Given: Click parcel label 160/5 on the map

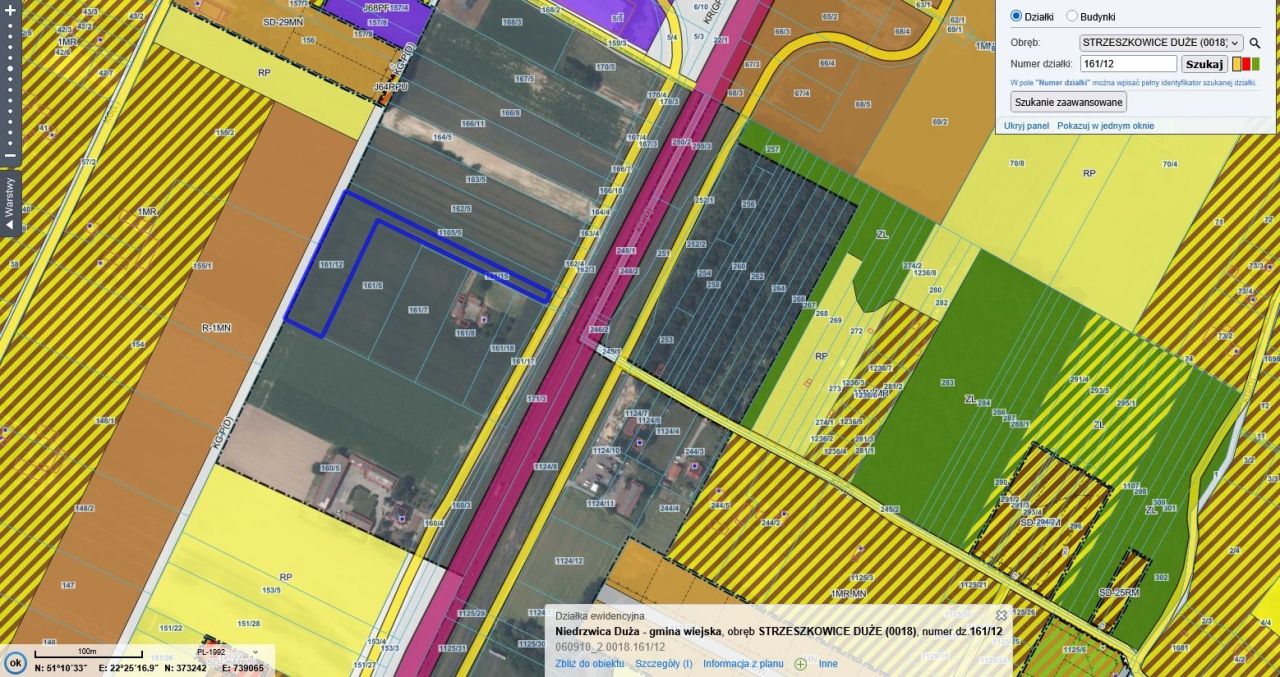Looking at the screenshot, I should tap(330, 468).
